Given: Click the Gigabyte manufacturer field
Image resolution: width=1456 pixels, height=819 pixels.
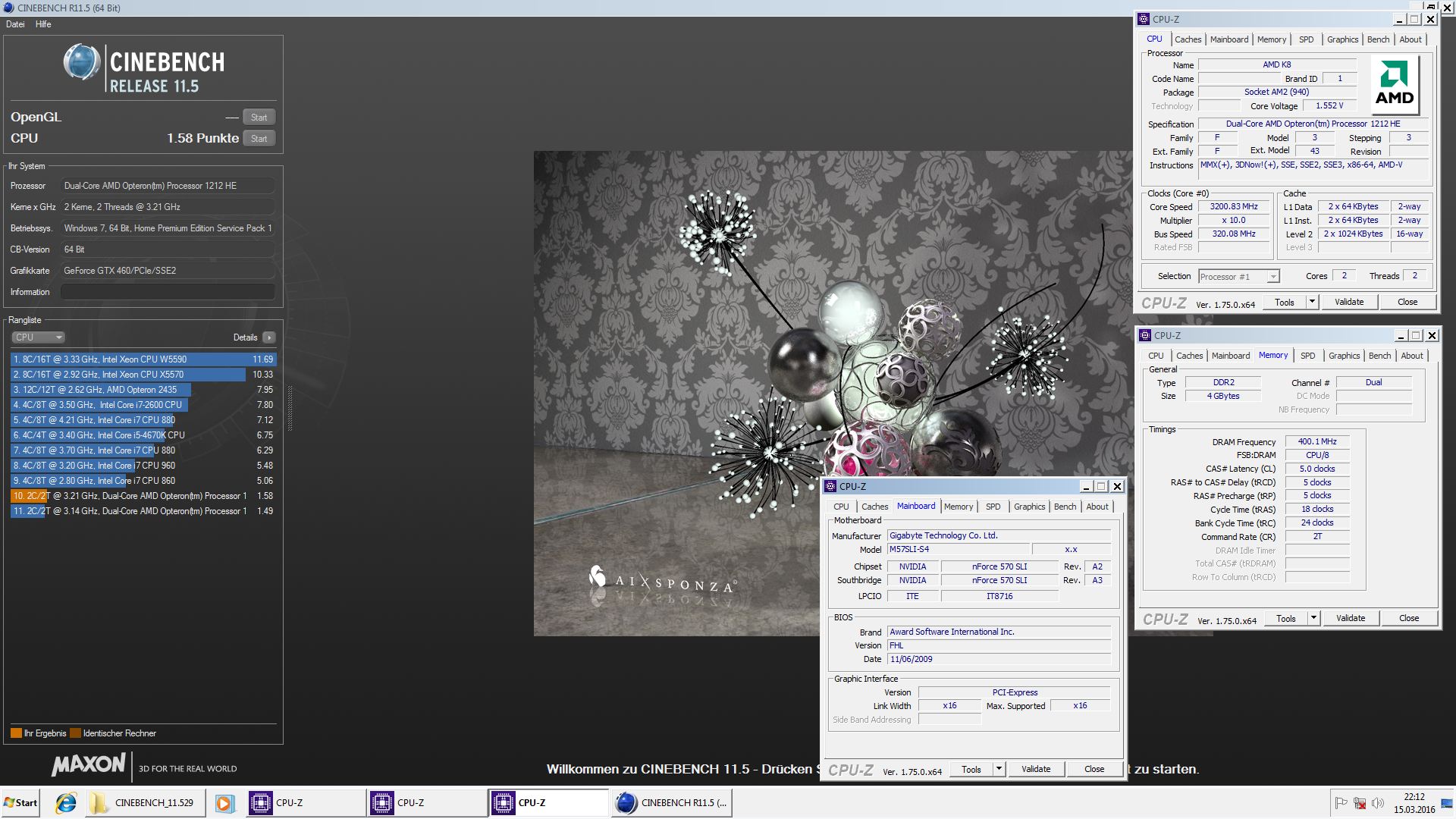Looking at the screenshot, I should click(x=999, y=535).
